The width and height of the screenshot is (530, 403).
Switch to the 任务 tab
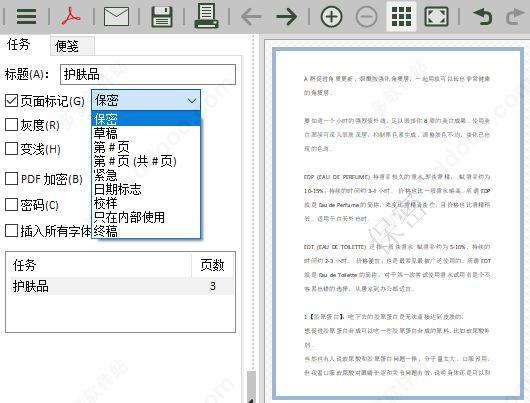[19, 44]
